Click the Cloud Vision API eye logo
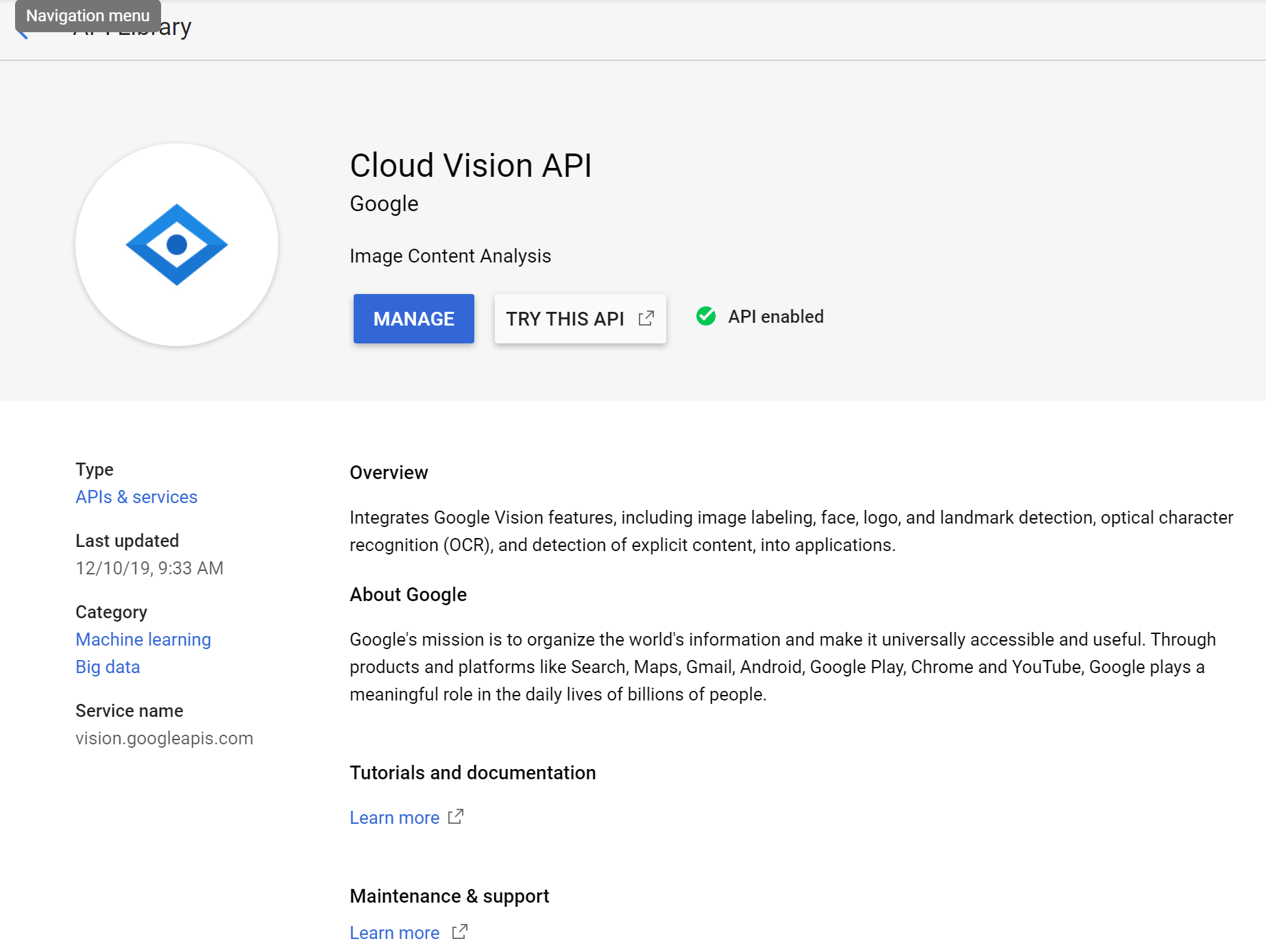The height and width of the screenshot is (952, 1266). [177, 245]
